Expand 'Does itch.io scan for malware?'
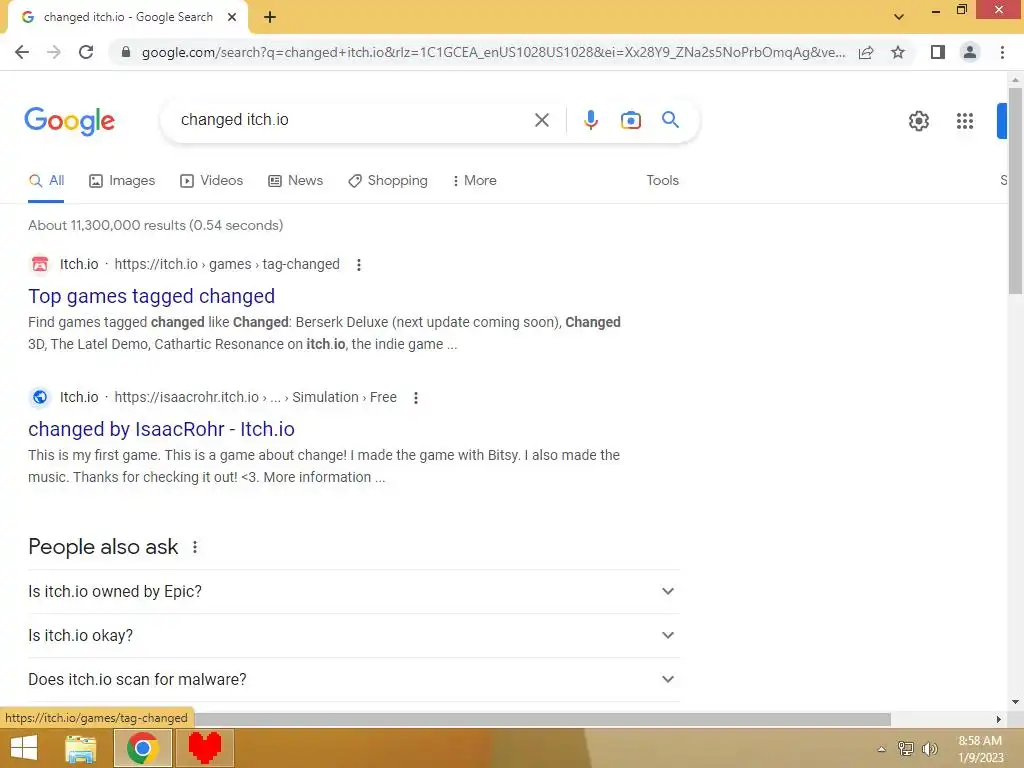The width and height of the screenshot is (1024, 768). click(353, 680)
